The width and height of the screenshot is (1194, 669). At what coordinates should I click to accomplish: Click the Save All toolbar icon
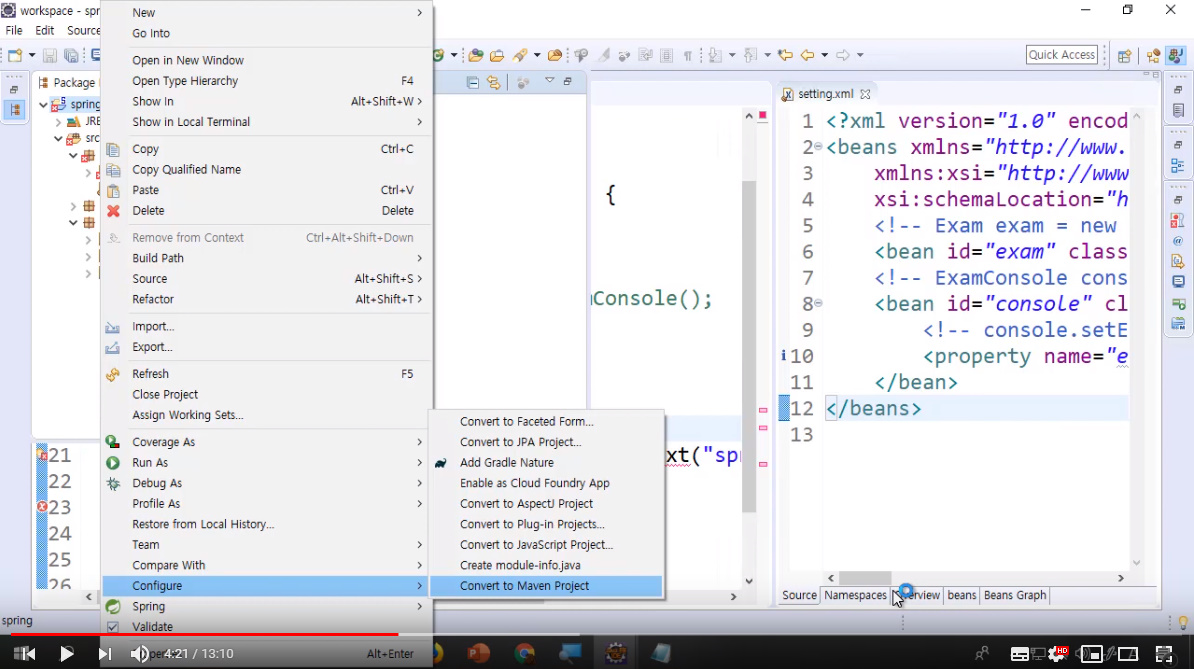[x=72, y=55]
